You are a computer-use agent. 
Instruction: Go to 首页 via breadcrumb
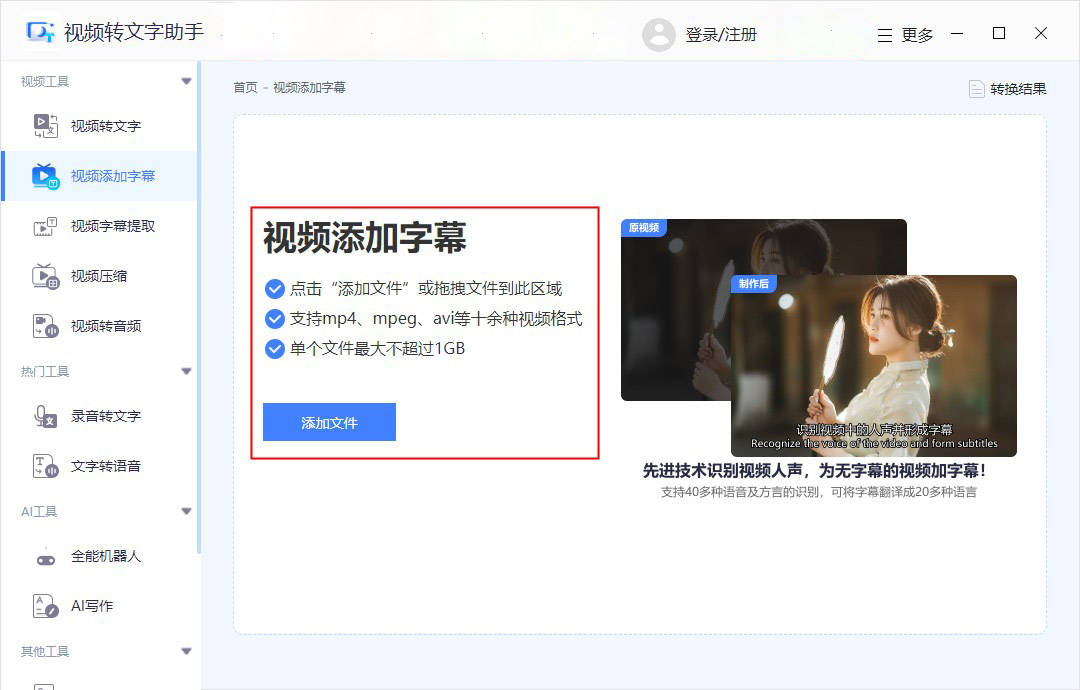pos(245,87)
